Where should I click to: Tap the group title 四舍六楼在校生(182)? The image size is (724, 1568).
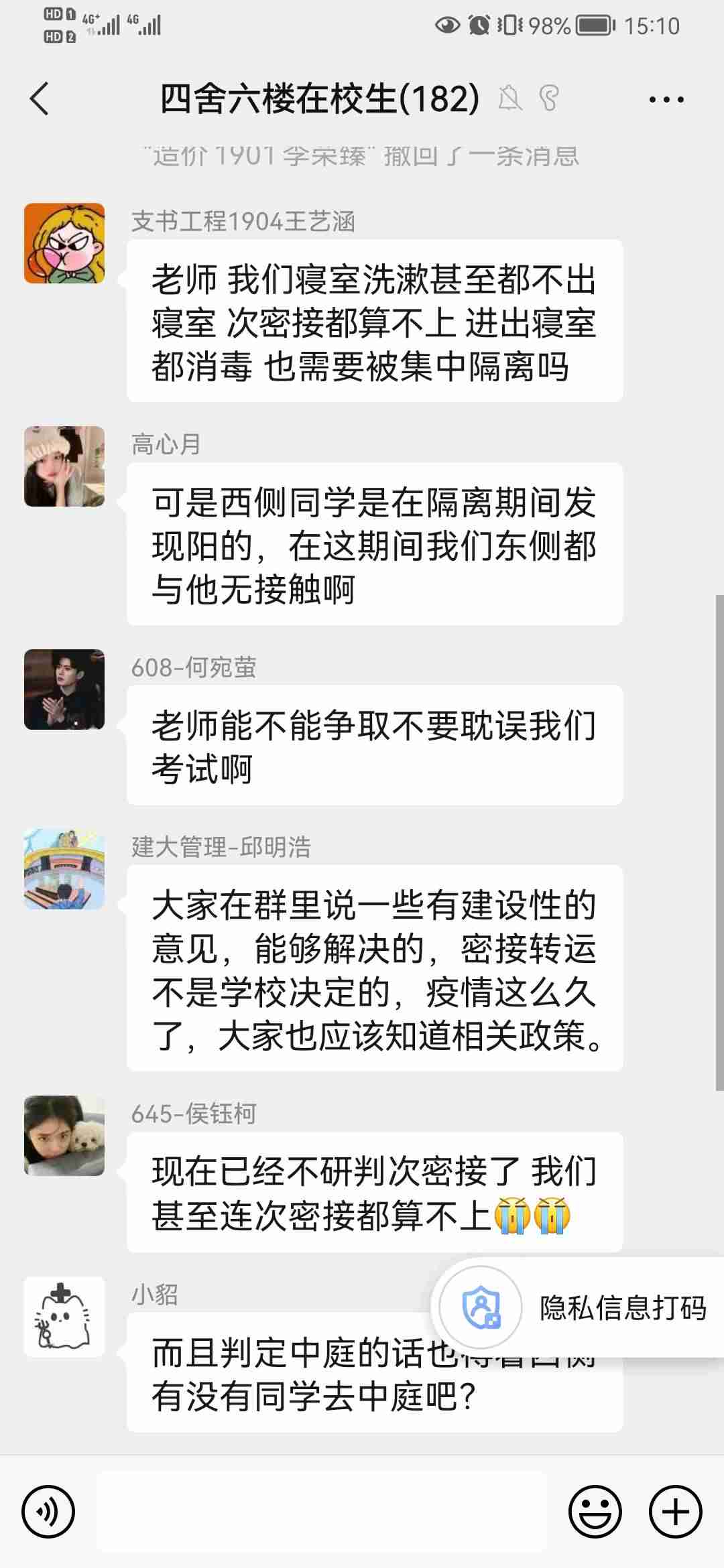coord(320,99)
